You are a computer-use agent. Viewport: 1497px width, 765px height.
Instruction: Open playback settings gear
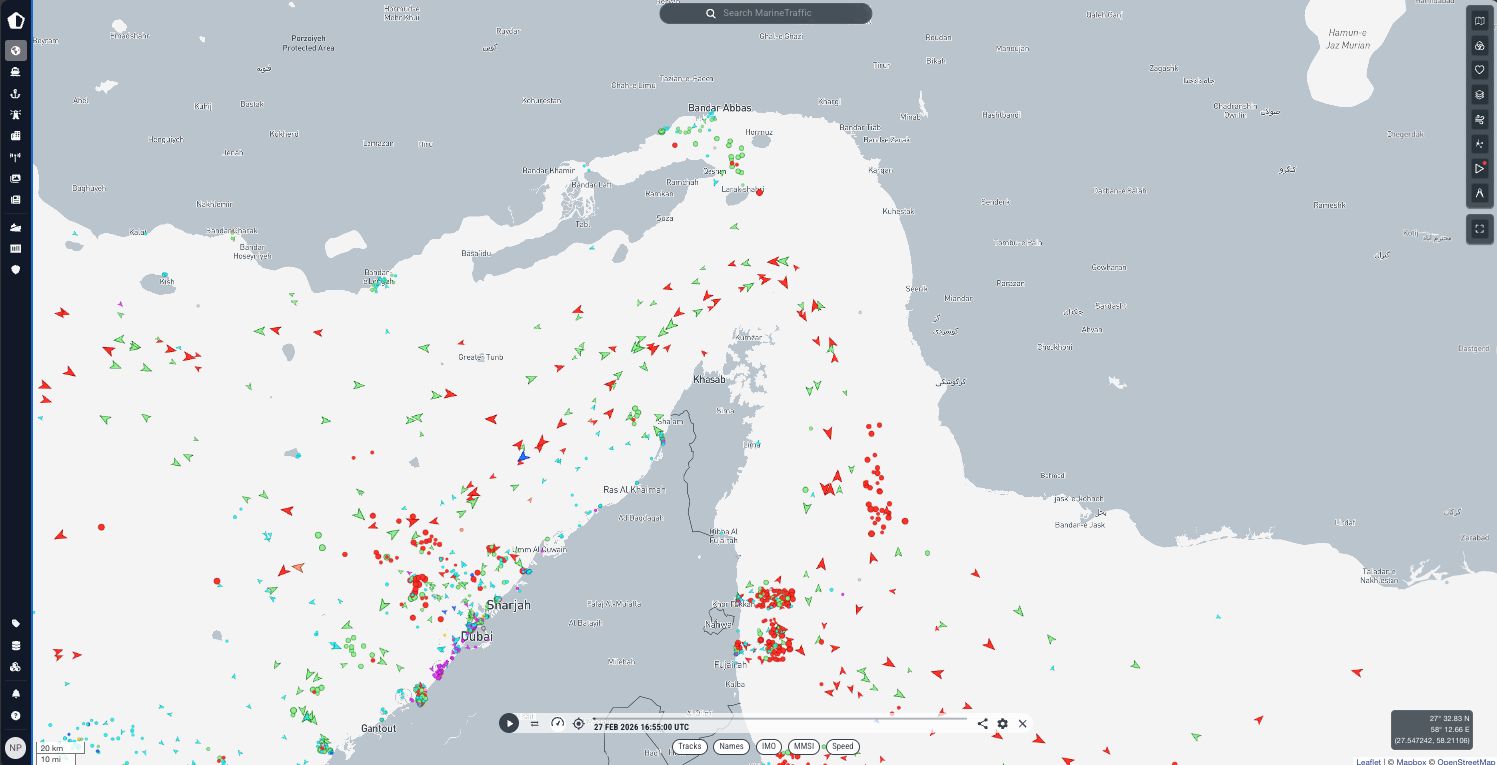point(1002,723)
